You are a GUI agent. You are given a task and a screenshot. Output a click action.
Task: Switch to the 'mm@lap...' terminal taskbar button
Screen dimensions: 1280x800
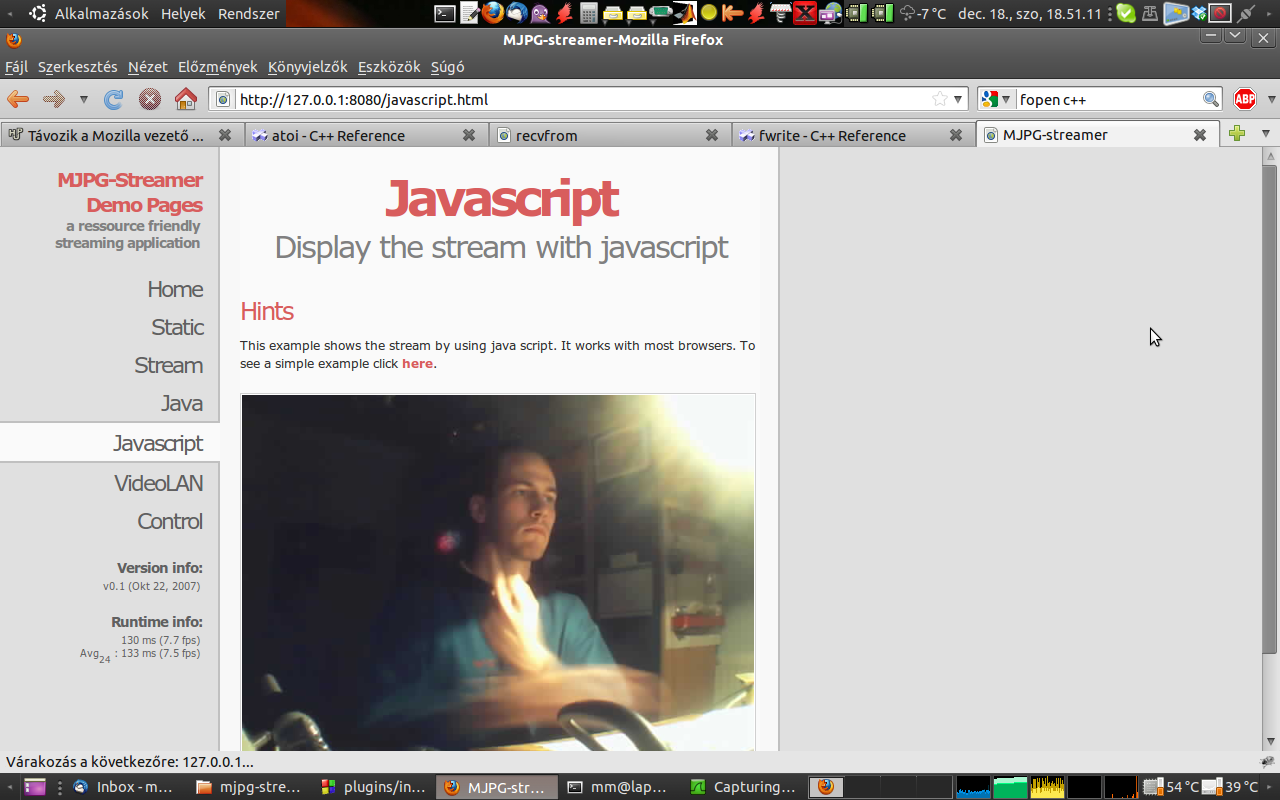(618, 787)
